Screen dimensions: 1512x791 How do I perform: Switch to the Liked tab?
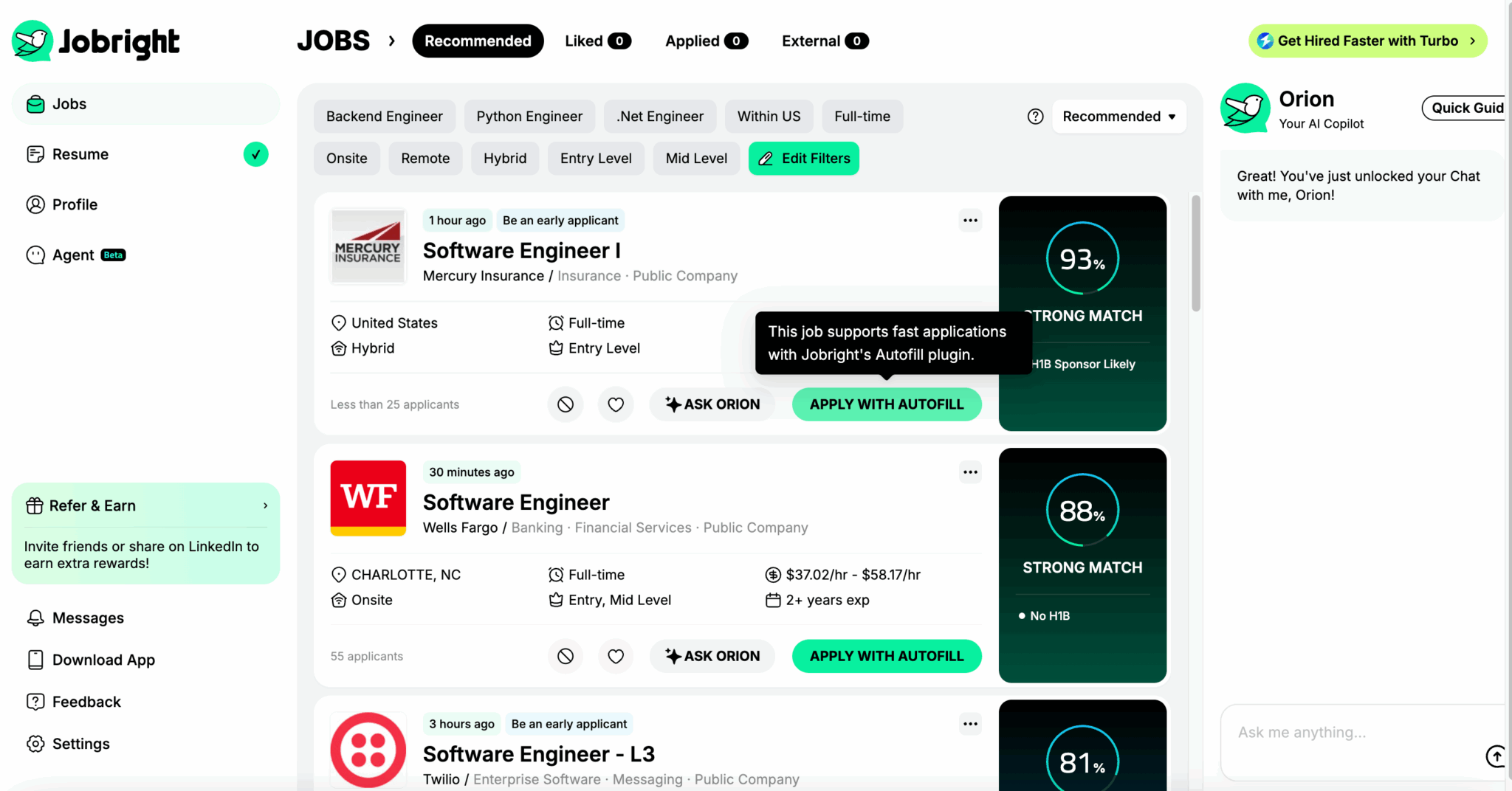tap(597, 41)
